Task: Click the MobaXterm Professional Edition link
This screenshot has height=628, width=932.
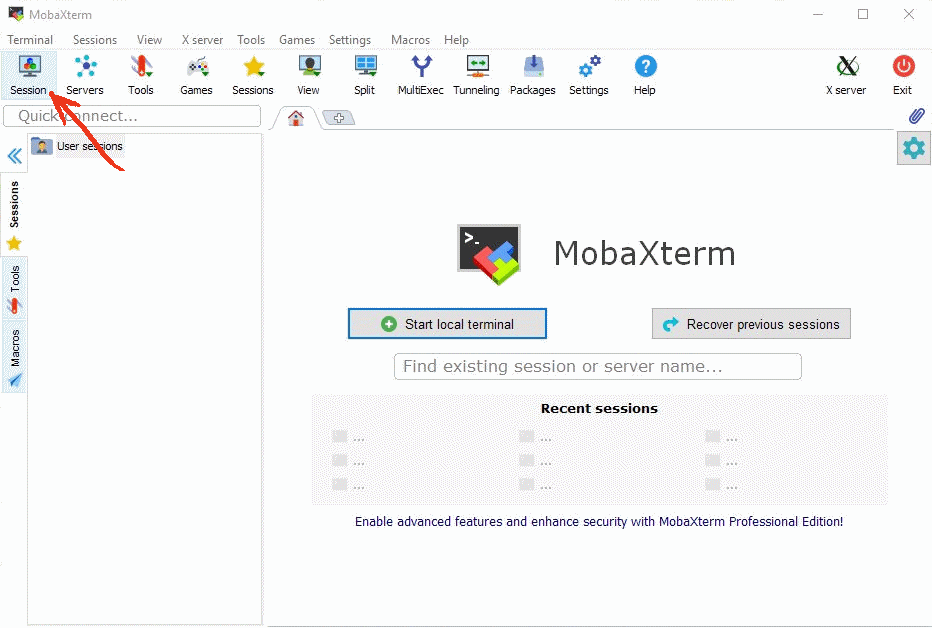Action: (599, 522)
